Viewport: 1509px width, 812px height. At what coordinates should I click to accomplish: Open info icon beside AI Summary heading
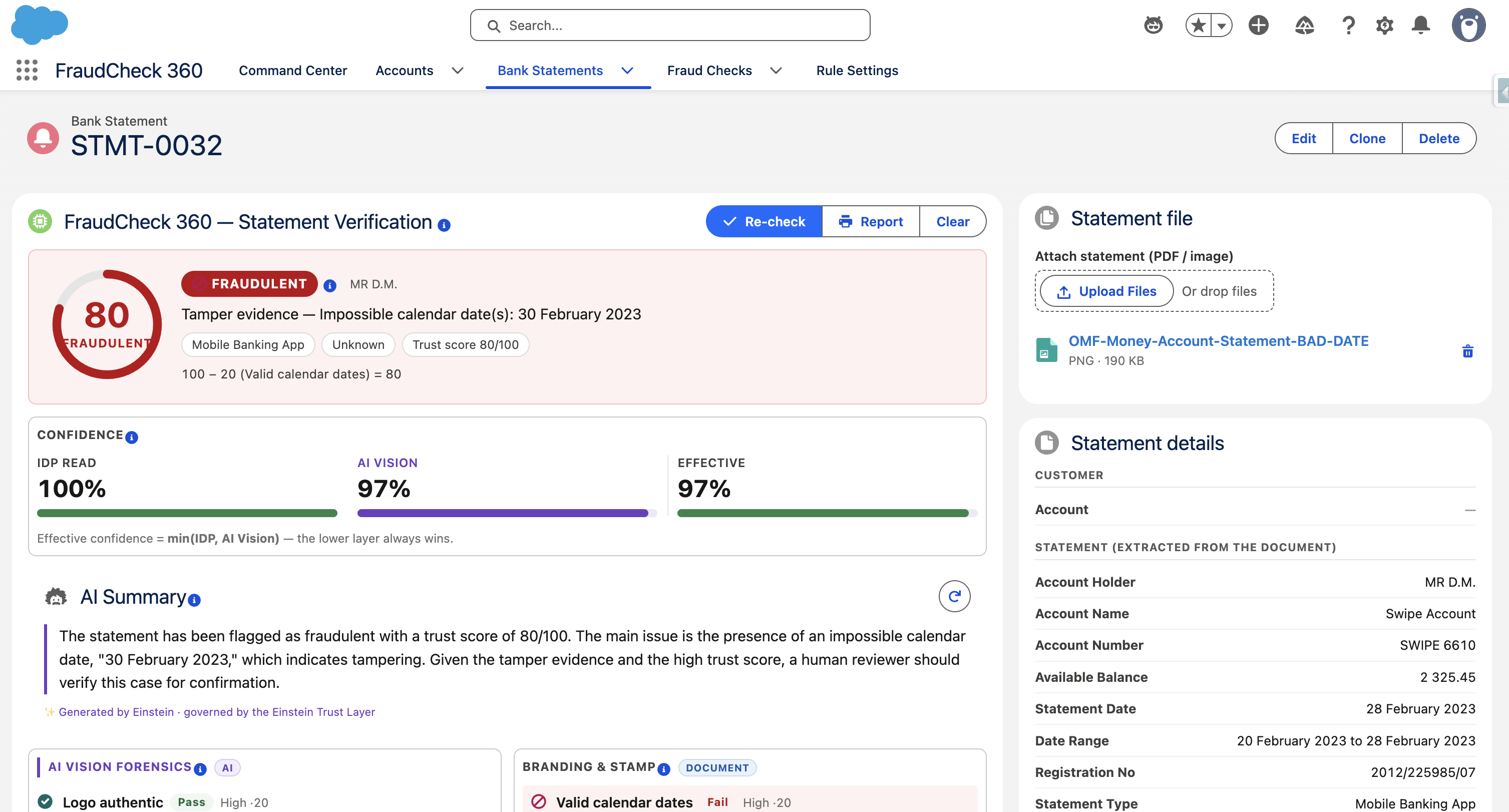tap(194, 600)
